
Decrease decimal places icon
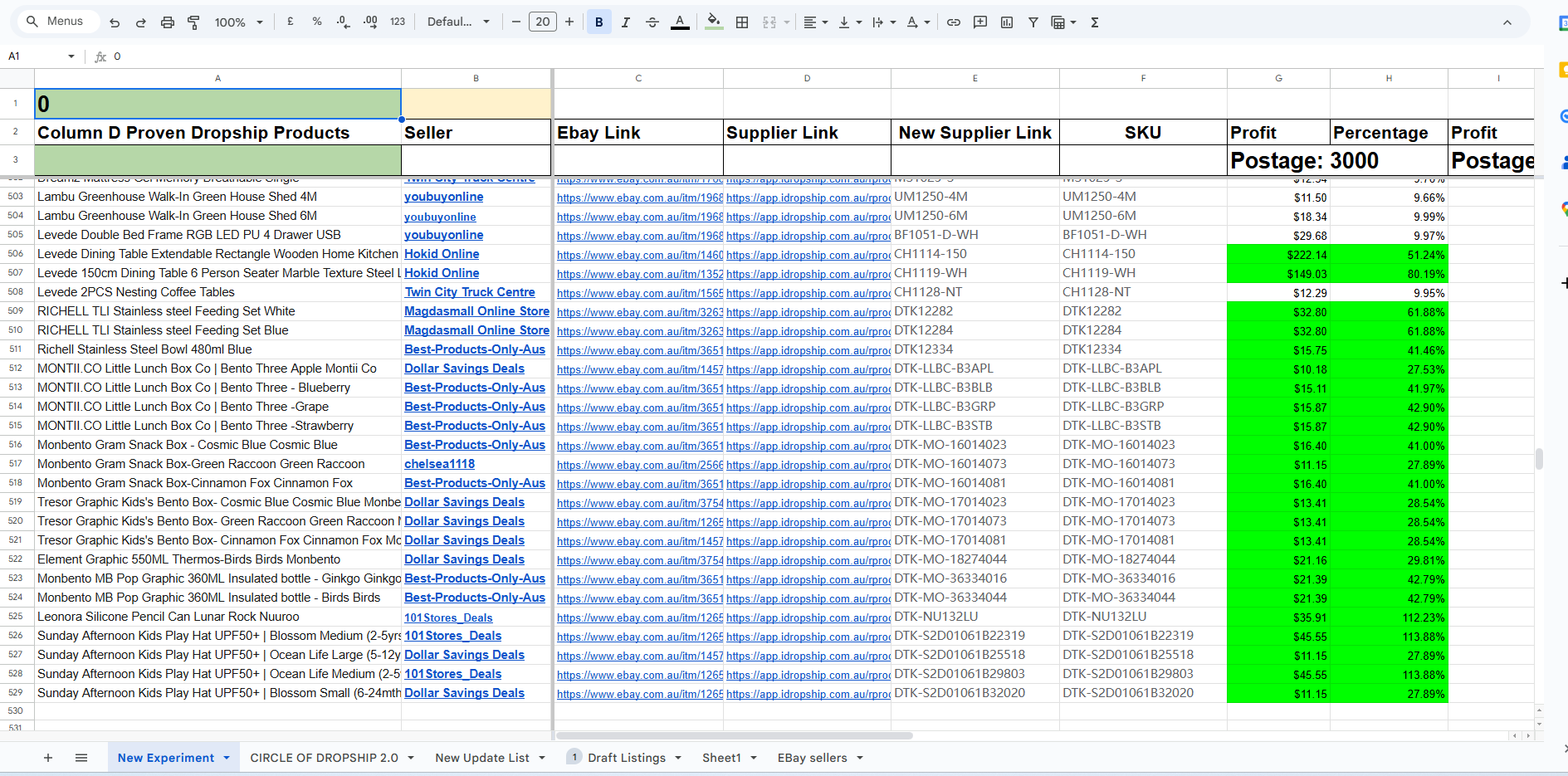pos(344,22)
